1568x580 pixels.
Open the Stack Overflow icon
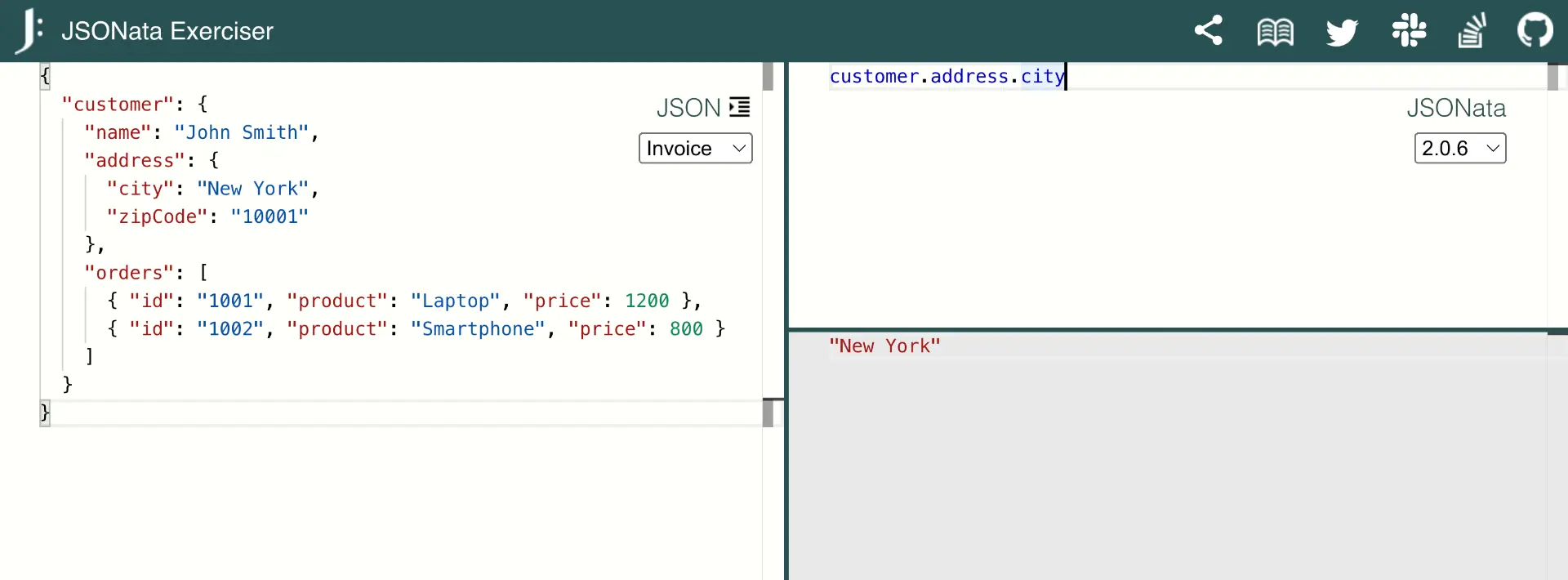1472,31
